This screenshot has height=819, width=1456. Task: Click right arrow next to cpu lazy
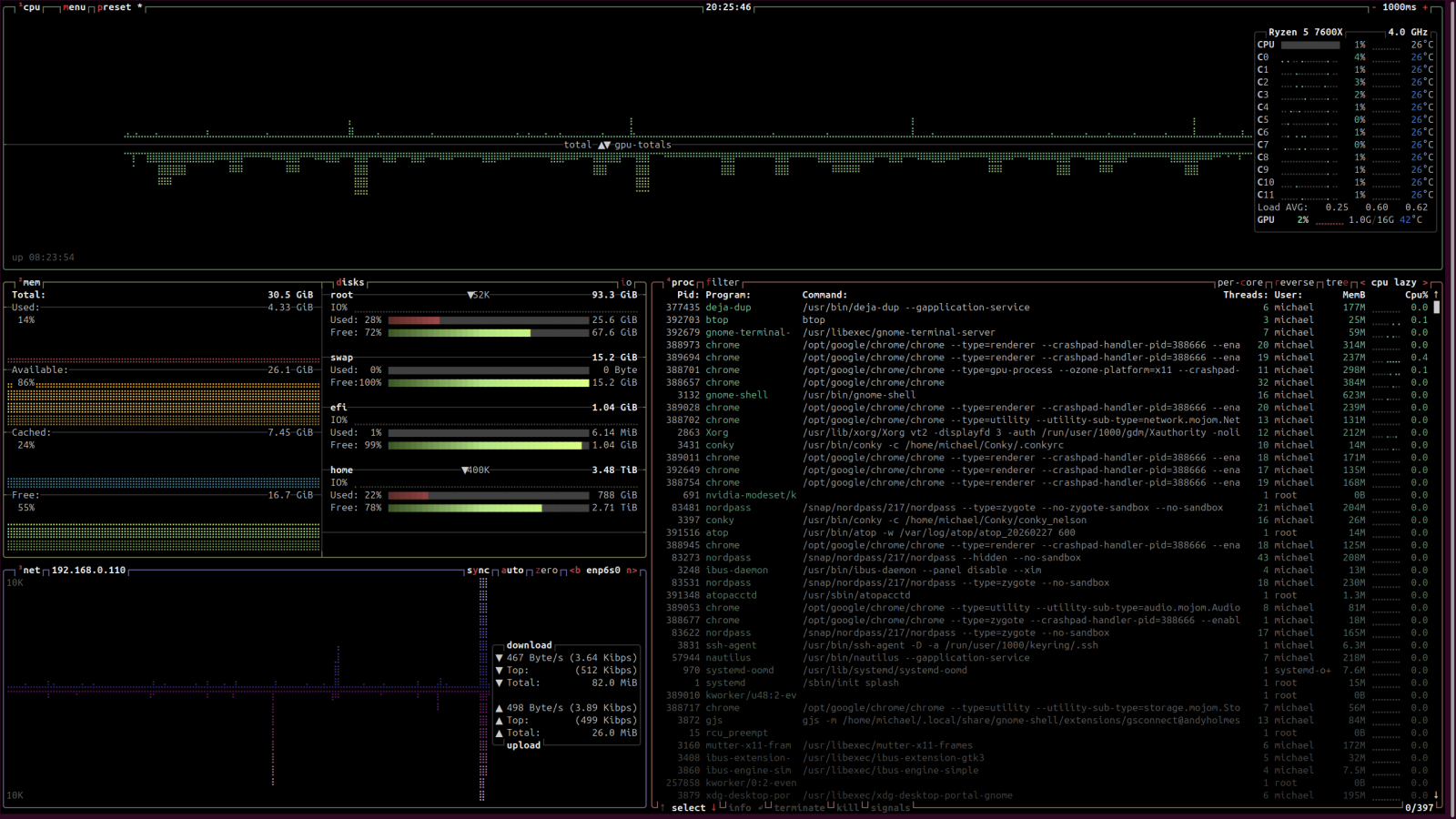(1425, 282)
